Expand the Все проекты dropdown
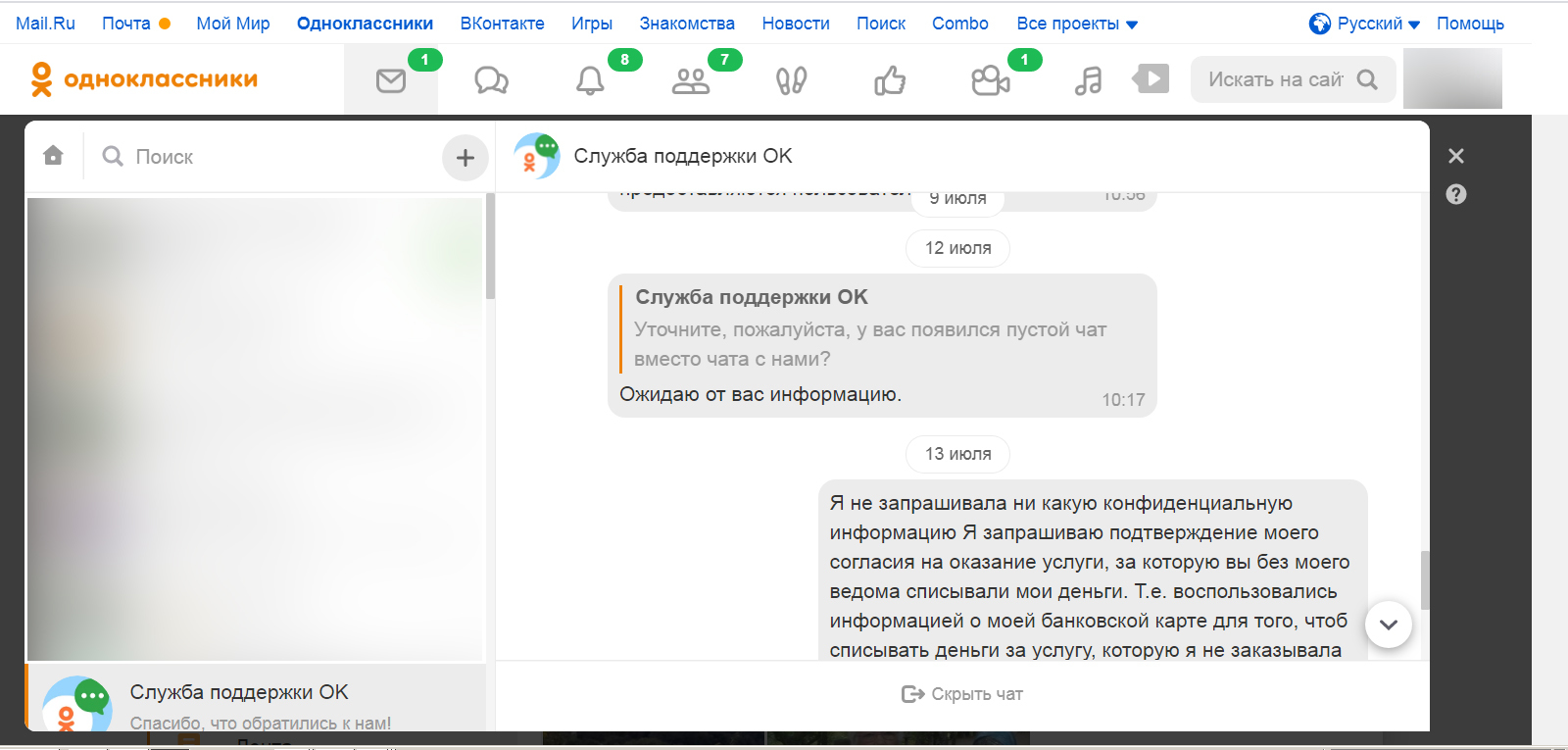Image resolution: width=1568 pixels, height=750 pixels. click(1077, 24)
